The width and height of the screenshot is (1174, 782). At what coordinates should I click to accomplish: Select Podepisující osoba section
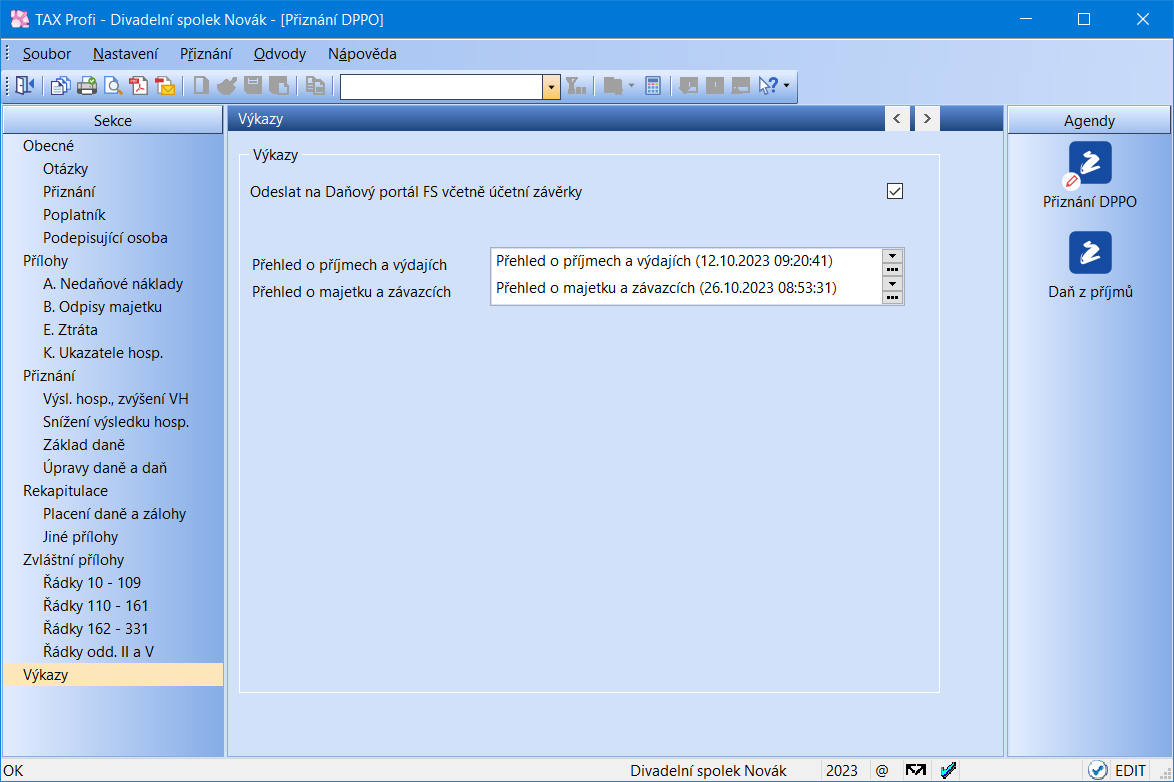point(105,238)
